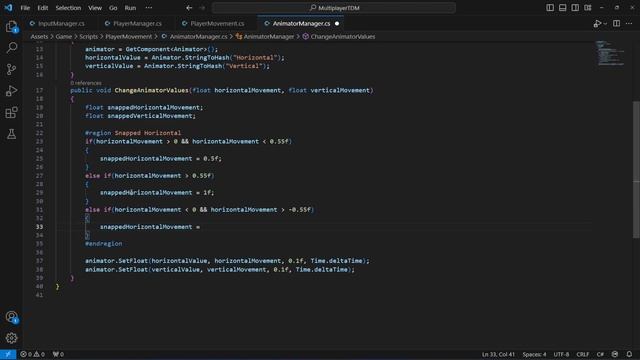
Task: Open ChangeAnimatorValues method breadcrumb
Action: (x=339, y=36)
